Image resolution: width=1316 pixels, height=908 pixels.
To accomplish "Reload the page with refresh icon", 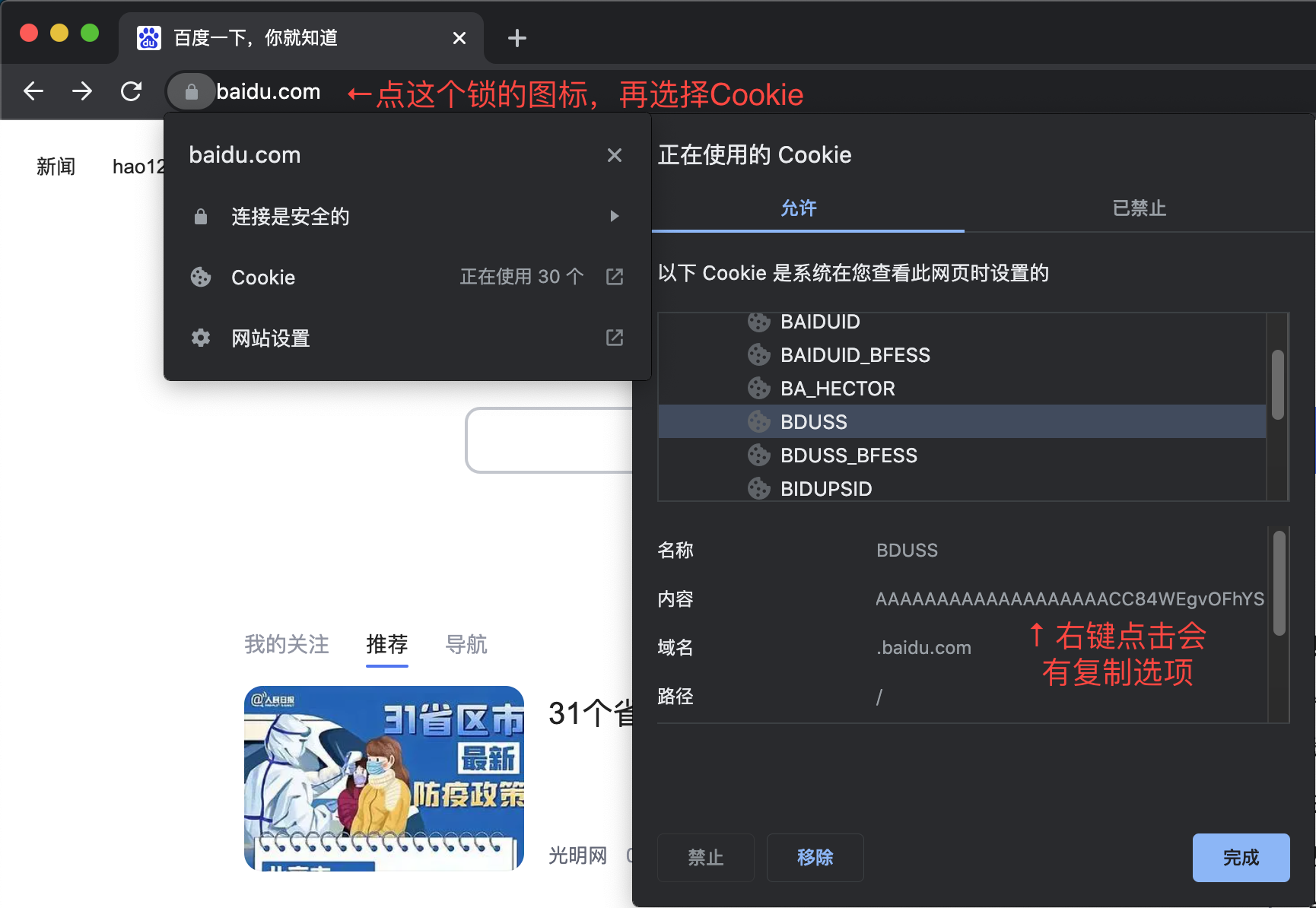I will tap(132, 91).
